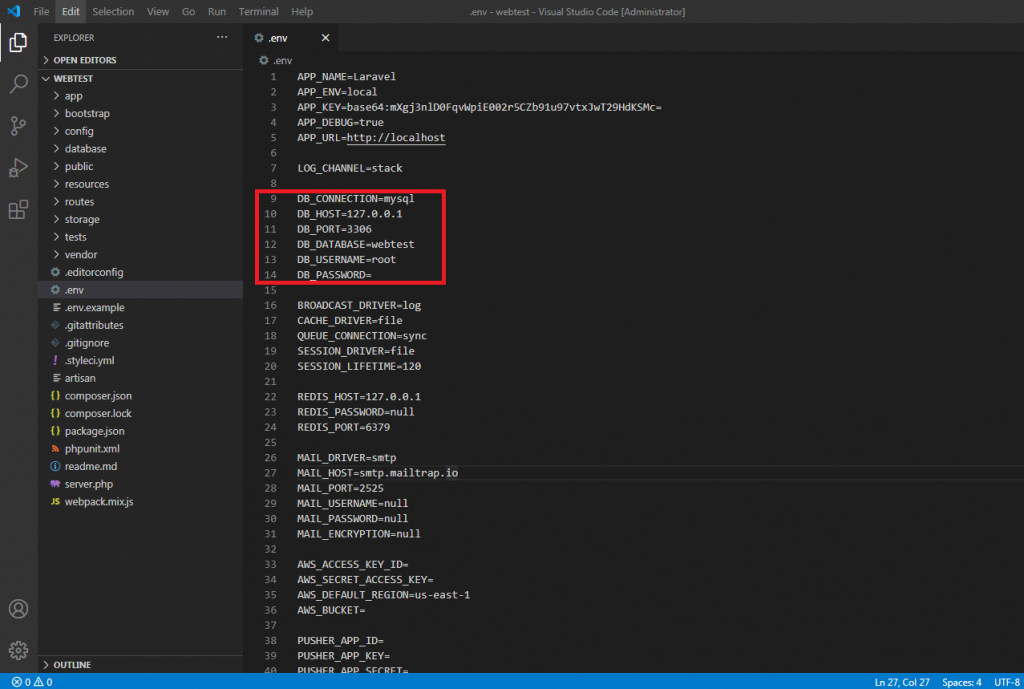Open the File menu

tap(41, 12)
